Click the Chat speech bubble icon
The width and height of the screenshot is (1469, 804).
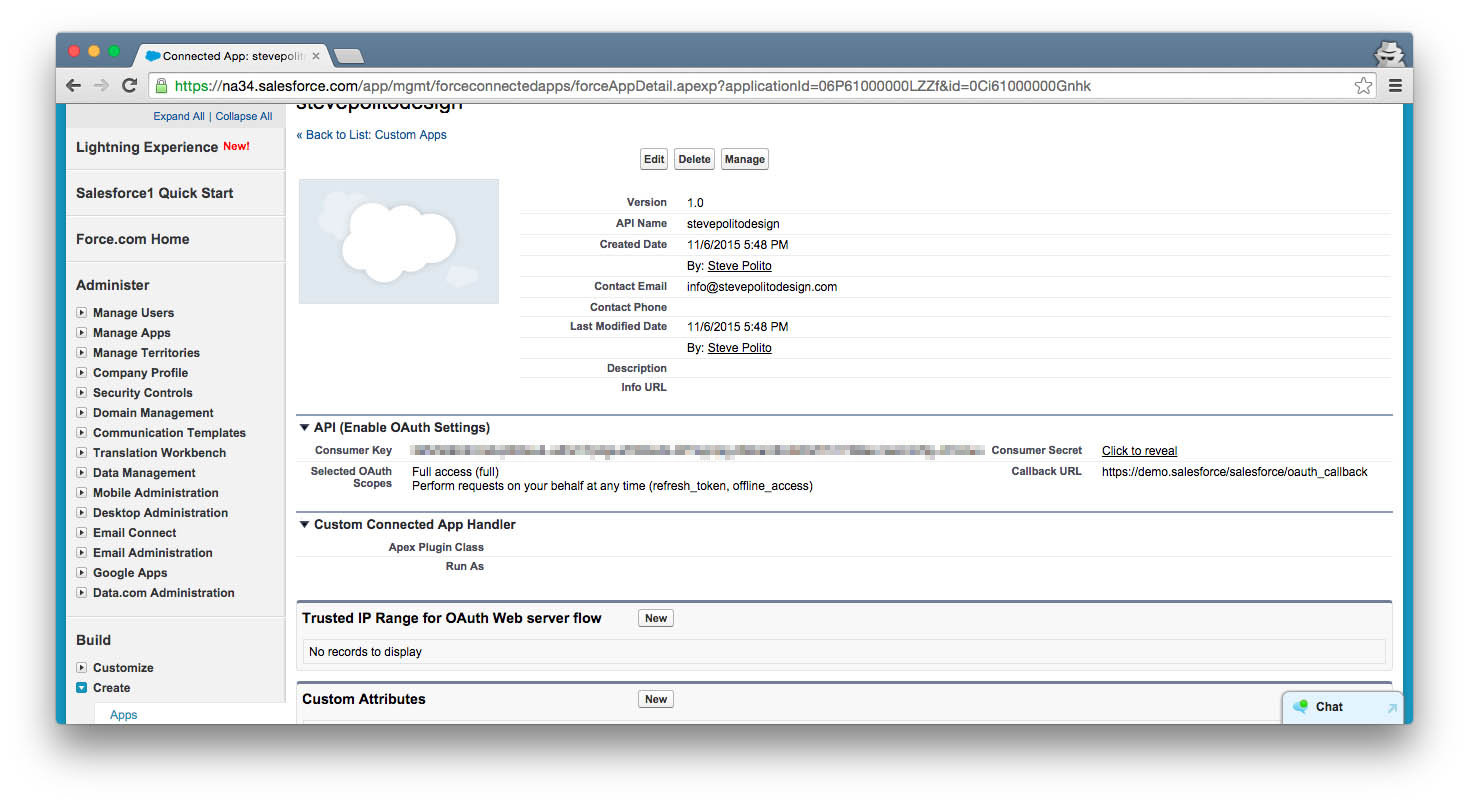[x=1300, y=707]
